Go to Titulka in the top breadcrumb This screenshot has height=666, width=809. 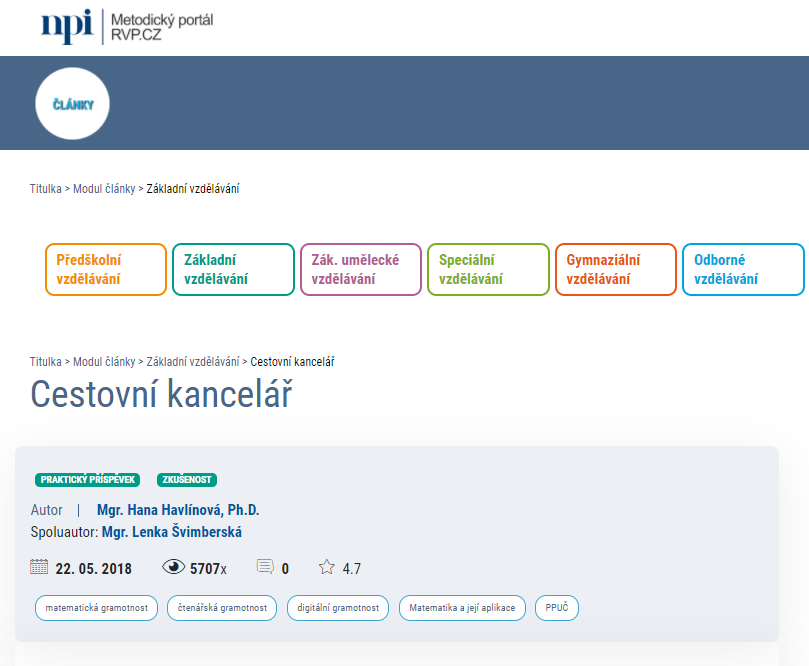click(46, 188)
